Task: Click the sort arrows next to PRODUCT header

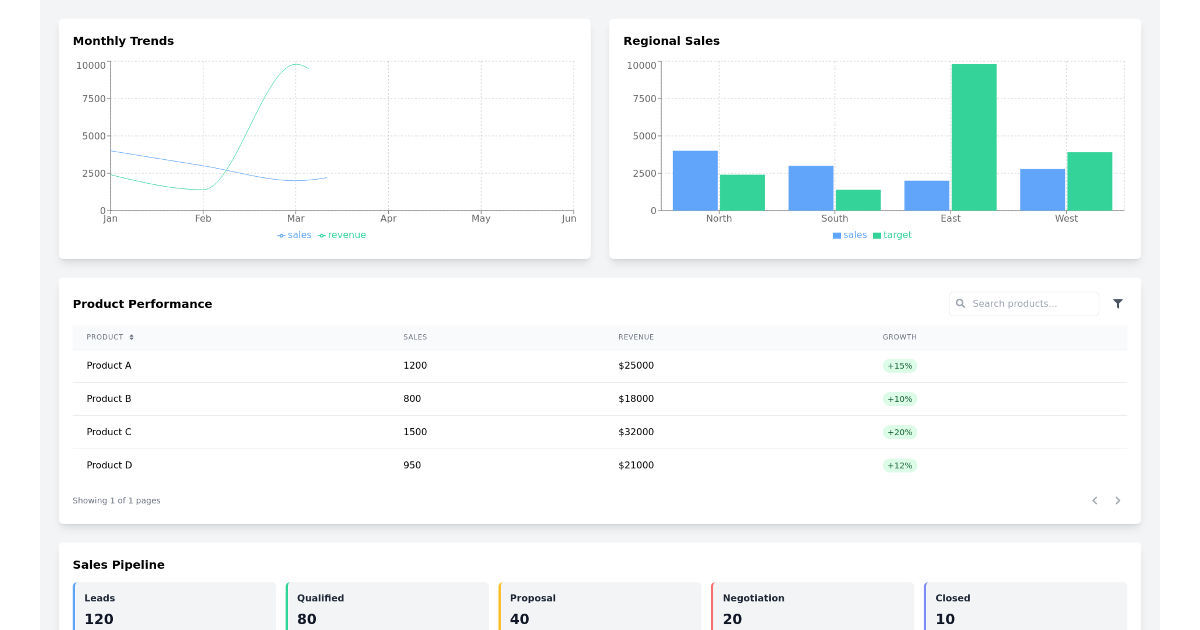Action: tap(130, 337)
